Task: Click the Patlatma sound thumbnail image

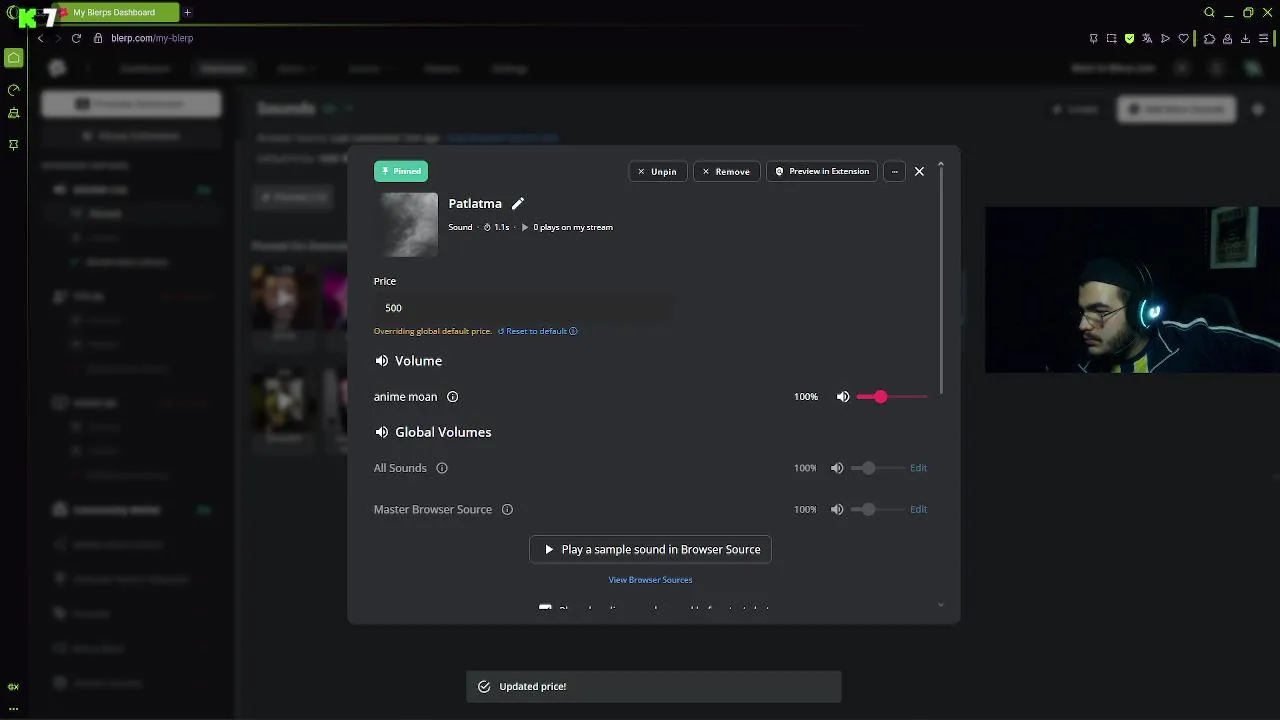Action: point(409,225)
